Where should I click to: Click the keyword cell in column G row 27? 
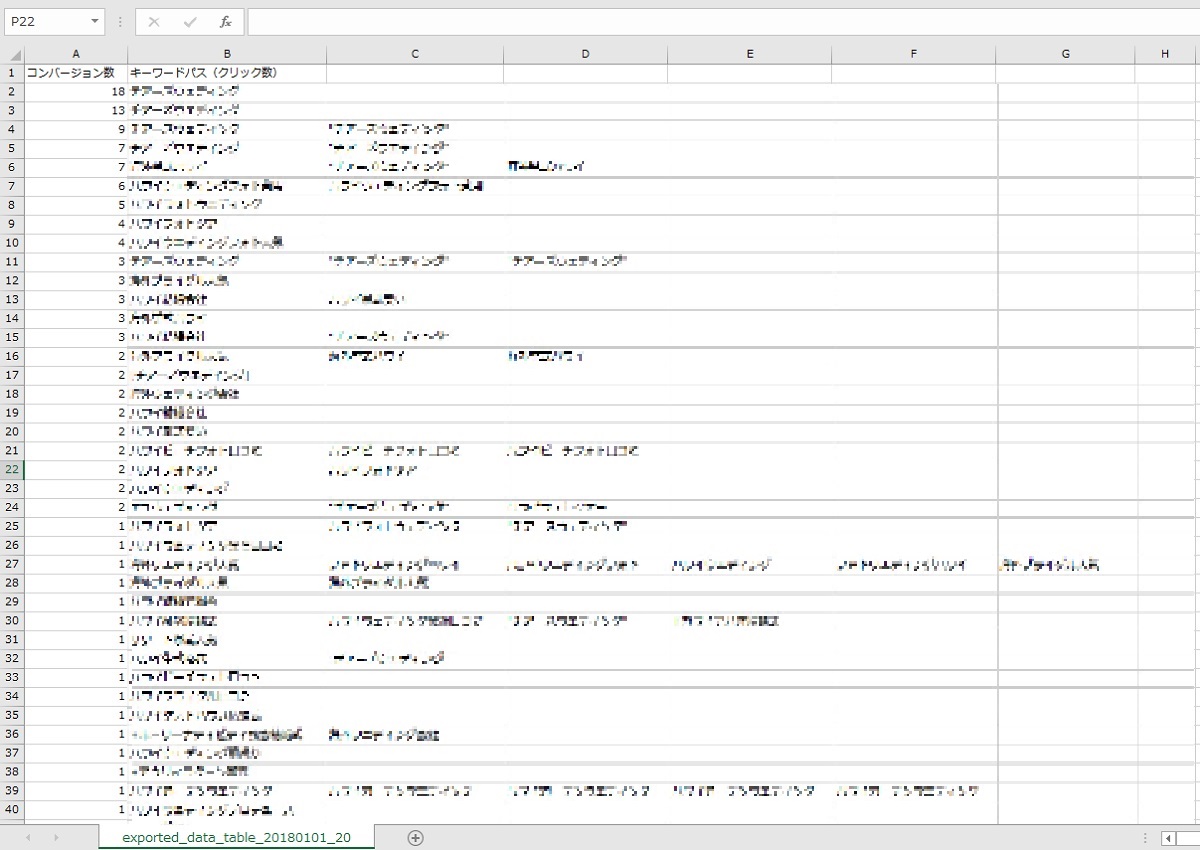click(x=1066, y=564)
